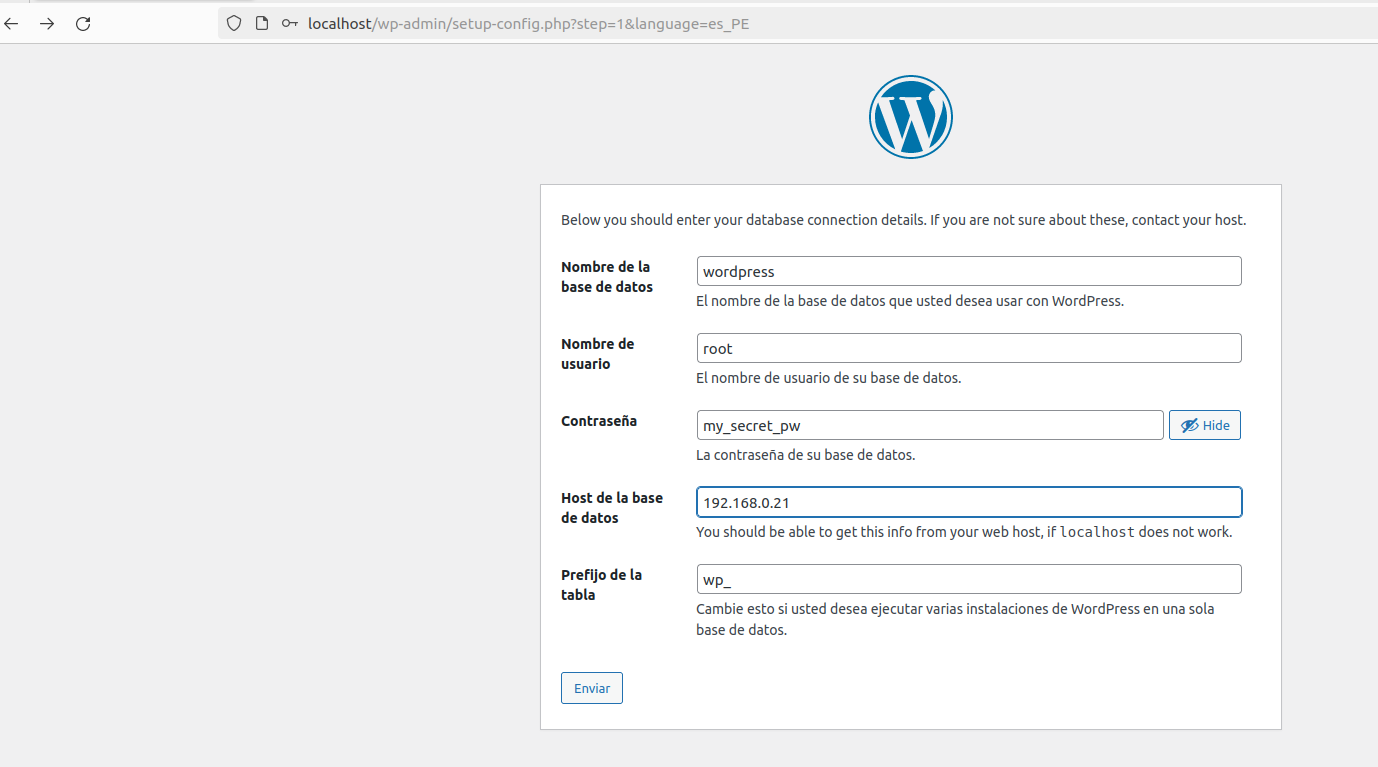The width and height of the screenshot is (1378, 767).
Task: Click the 'La contraseña de su base de datos' hint
Action: (806, 455)
